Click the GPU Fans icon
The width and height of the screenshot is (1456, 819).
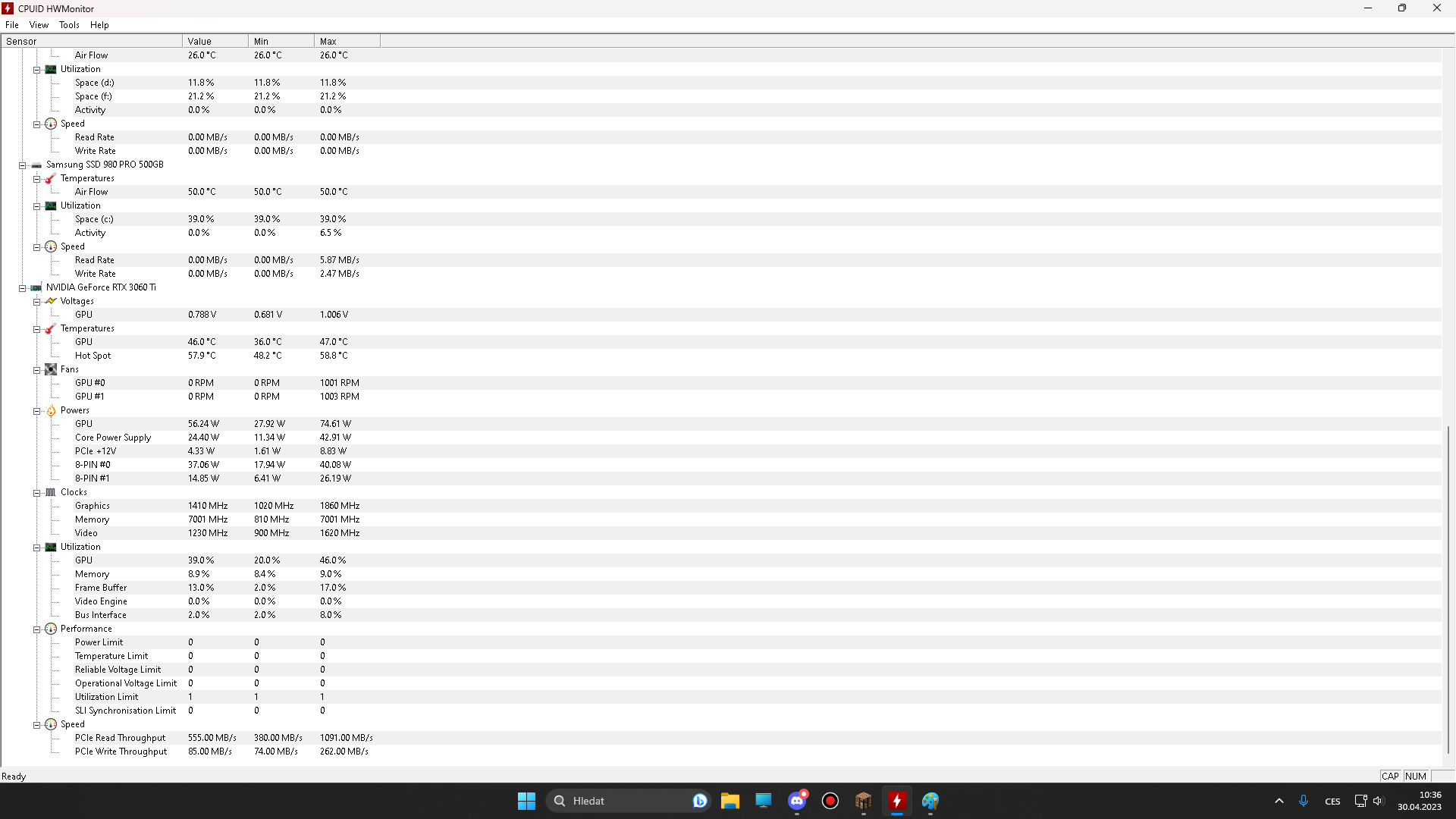click(x=51, y=370)
